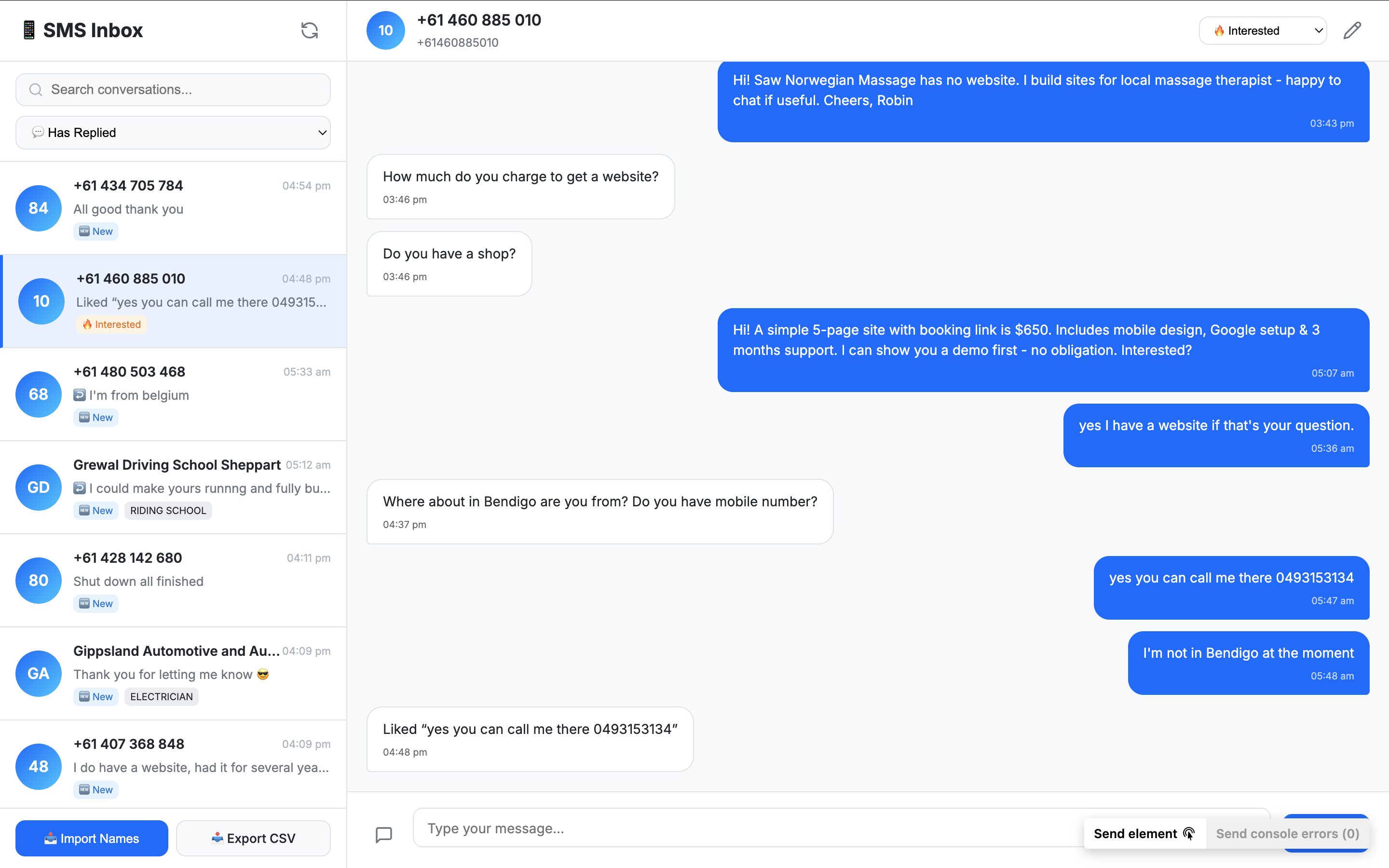Click the refresh icon to reload conversations
This screenshot has height=868, width=1389.
(x=309, y=30)
